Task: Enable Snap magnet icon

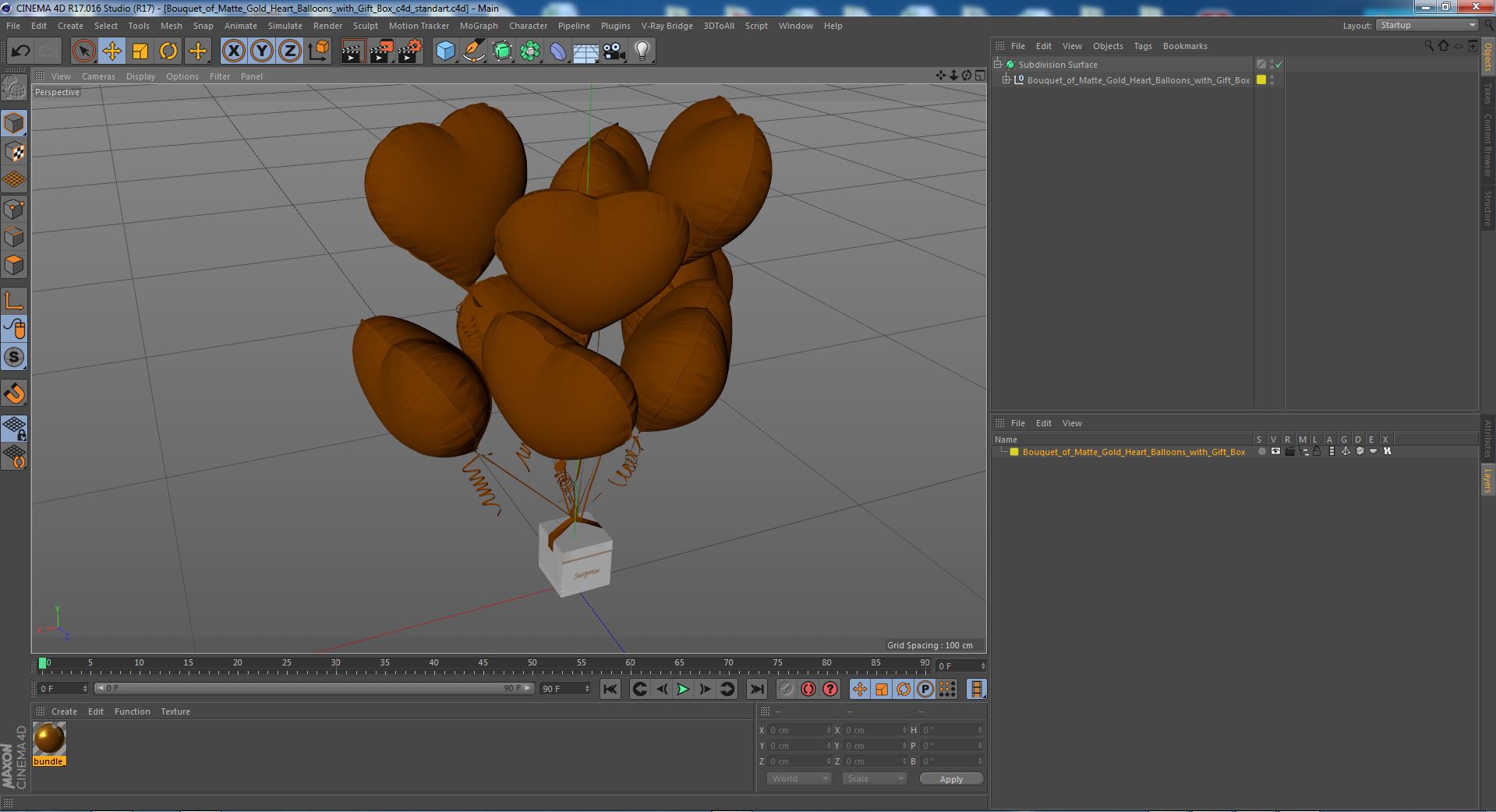Action: coord(14,394)
